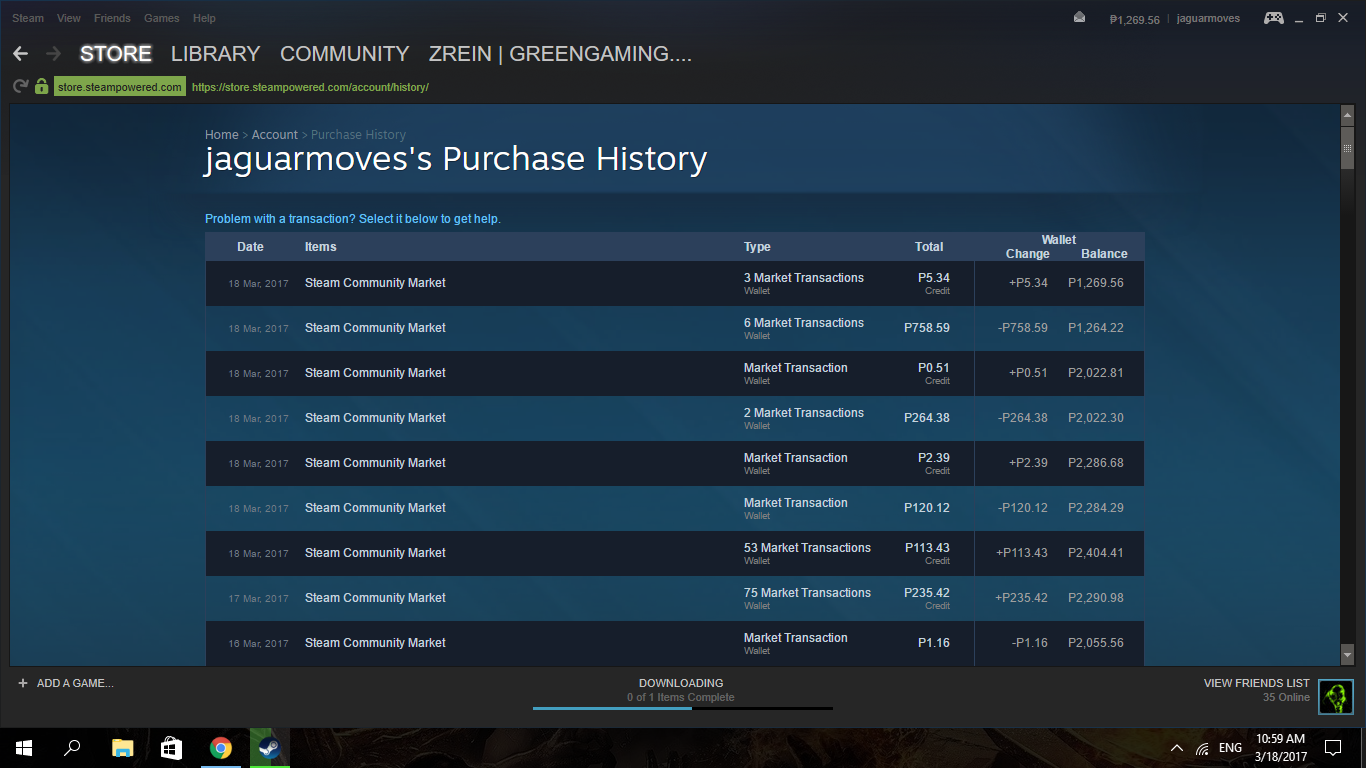Select the 2 Market Transactions row

675,419
